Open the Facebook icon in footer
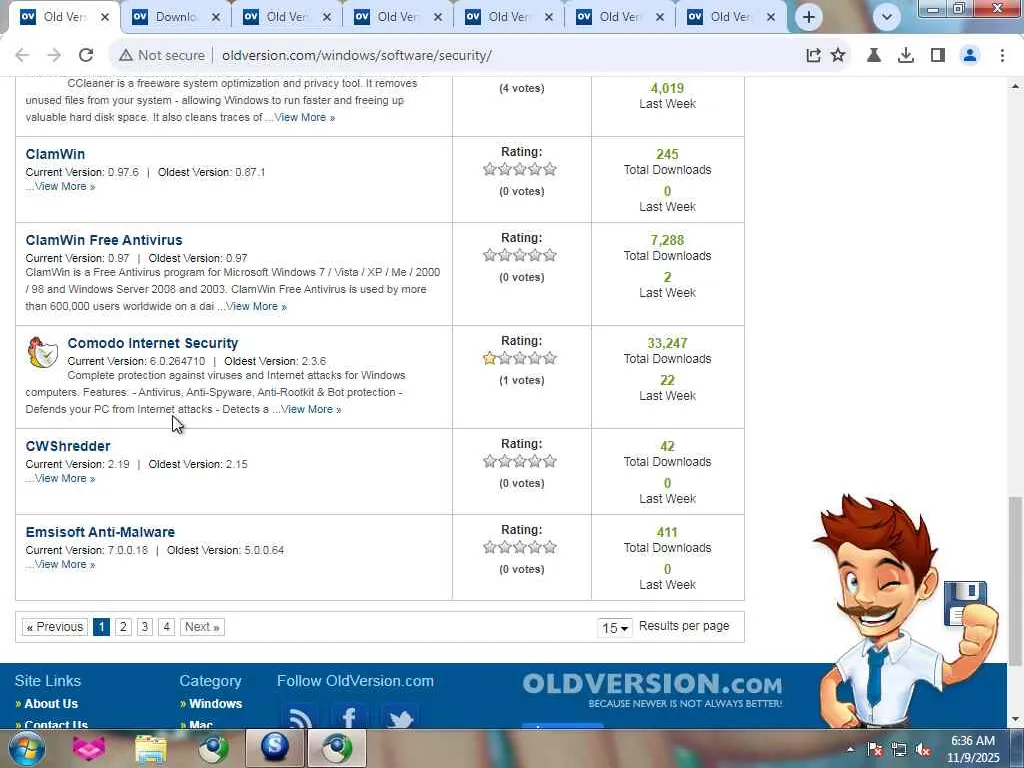Screen dimensions: 1024x768 (349, 716)
